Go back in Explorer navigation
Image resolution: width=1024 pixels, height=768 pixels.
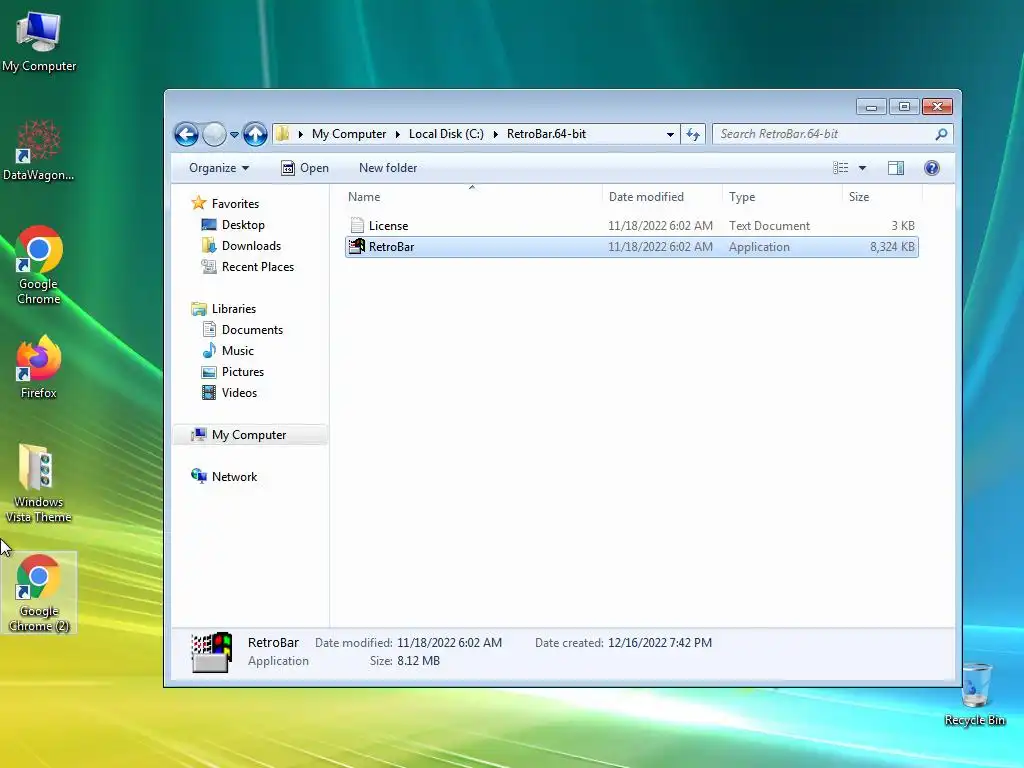pyautogui.click(x=186, y=135)
